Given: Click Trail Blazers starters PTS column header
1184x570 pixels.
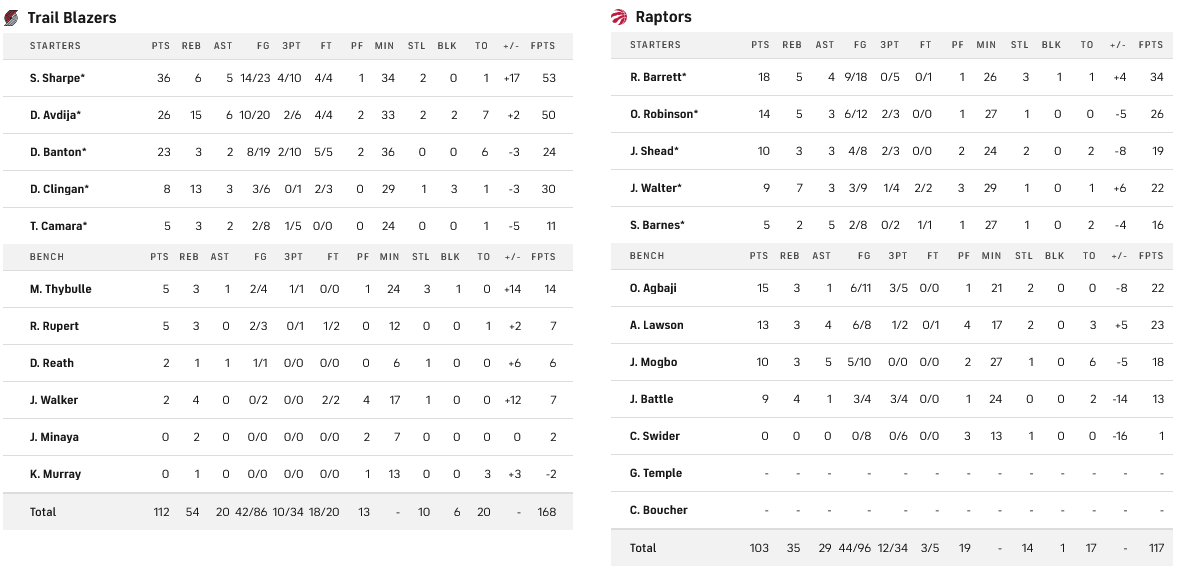Looking at the screenshot, I should click(161, 46).
